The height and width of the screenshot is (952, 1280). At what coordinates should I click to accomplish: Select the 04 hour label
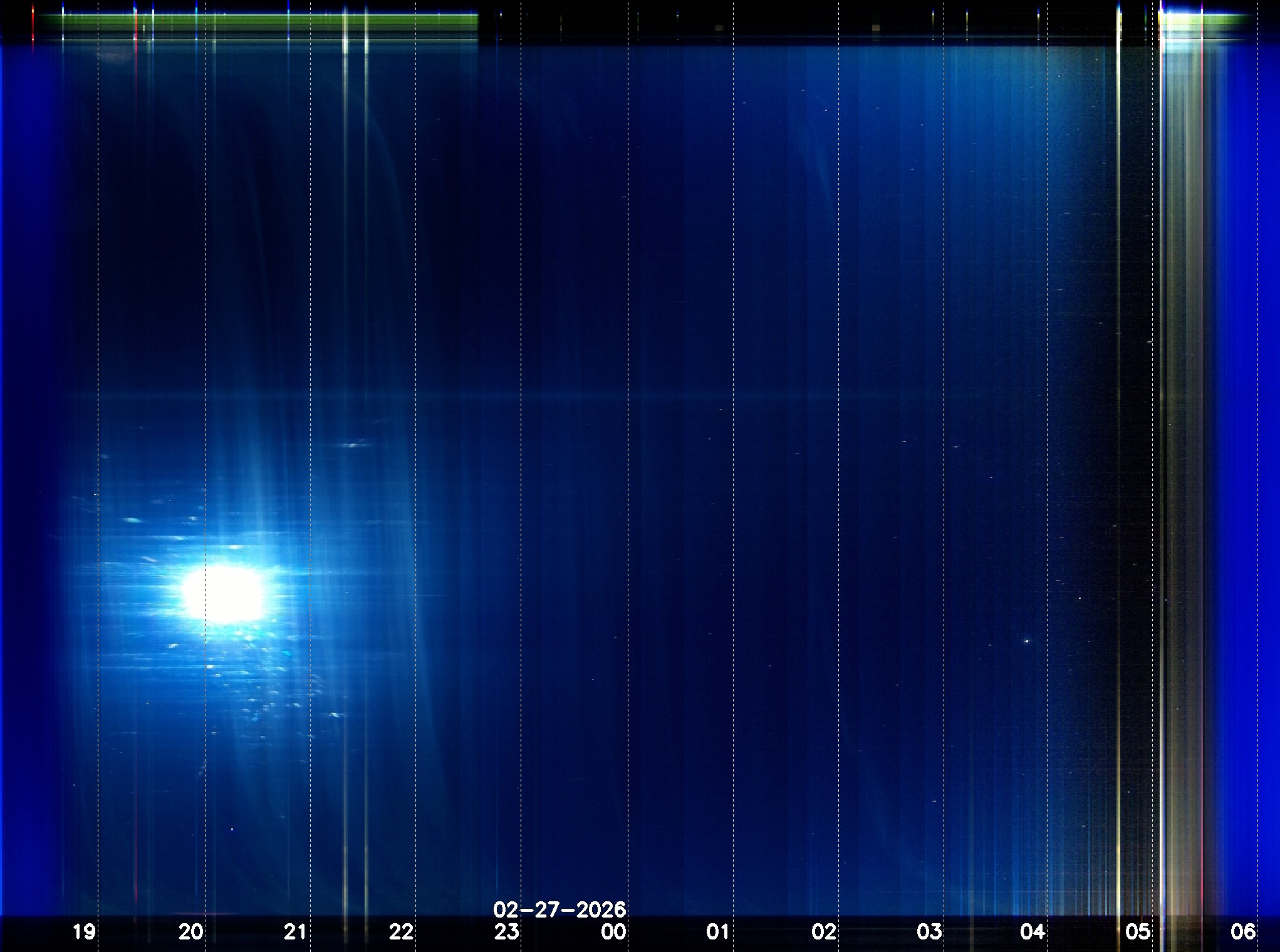pyautogui.click(x=1032, y=931)
